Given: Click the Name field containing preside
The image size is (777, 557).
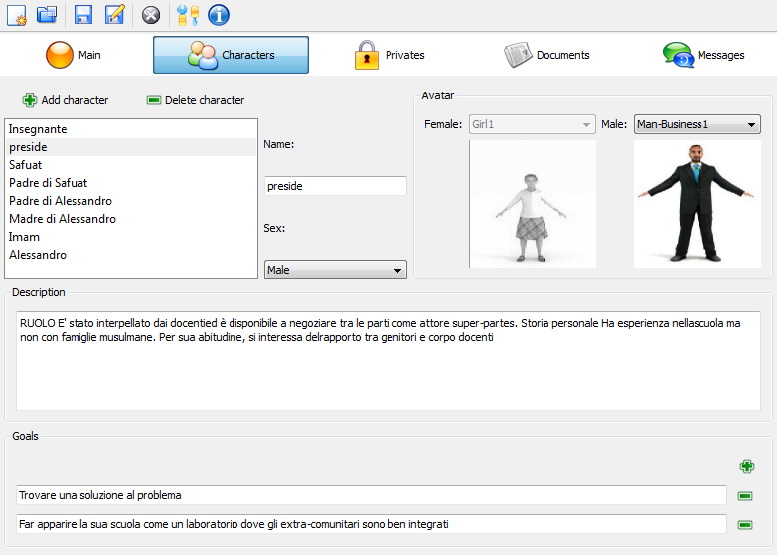Looking at the screenshot, I should click(335, 186).
